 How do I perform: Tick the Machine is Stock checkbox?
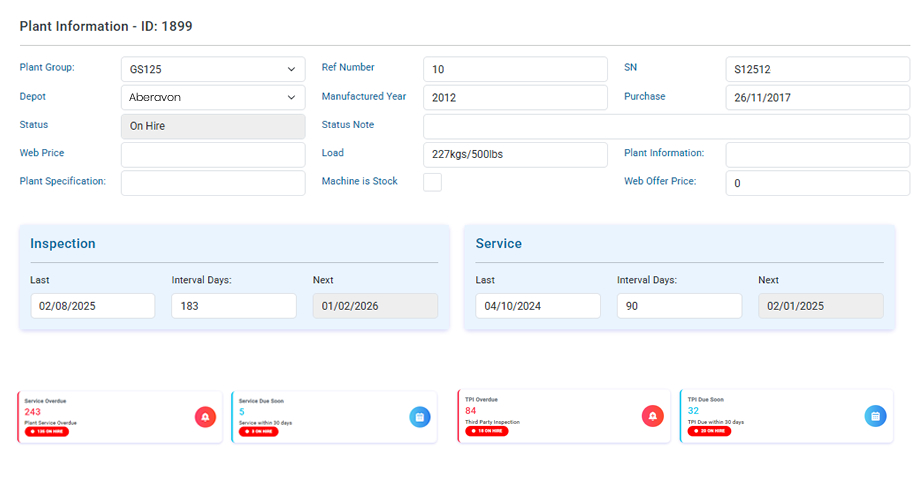432,182
